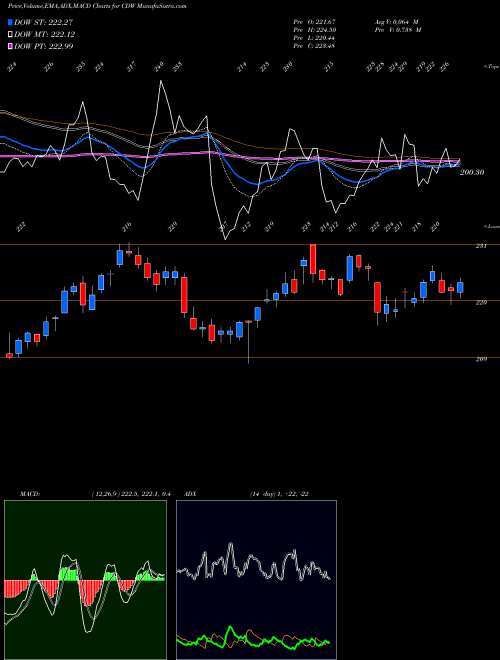Image resolution: width=500 pixels, height=660 pixels.
Task: Click the MACD panel label
Action: click(x=29, y=494)
